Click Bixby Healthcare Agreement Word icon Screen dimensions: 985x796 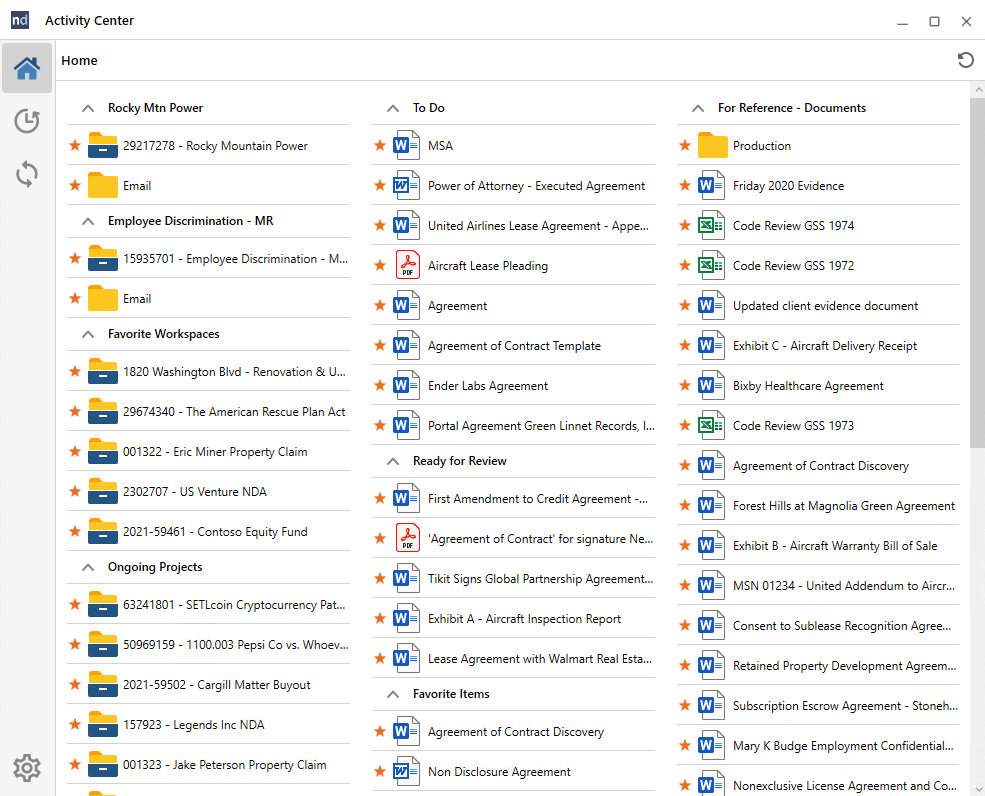tap(711, 385)
